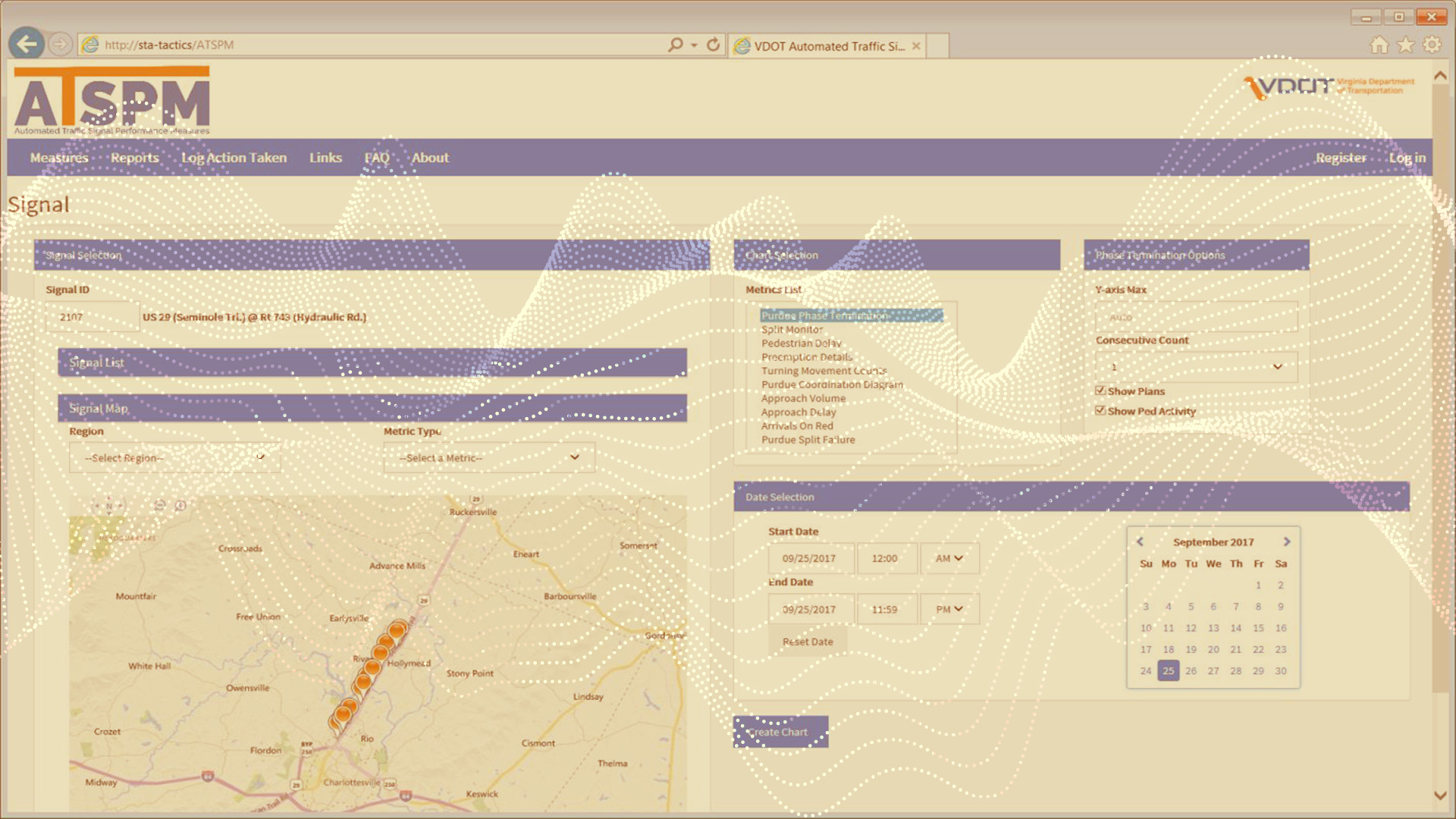Select Split Monitor metric
The width and height of the screenshot is (1456, 819).
click(792, 329)
